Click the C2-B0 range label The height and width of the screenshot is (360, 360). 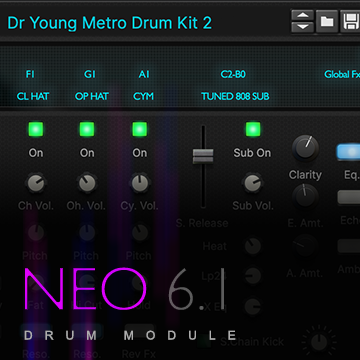point(233,74)
